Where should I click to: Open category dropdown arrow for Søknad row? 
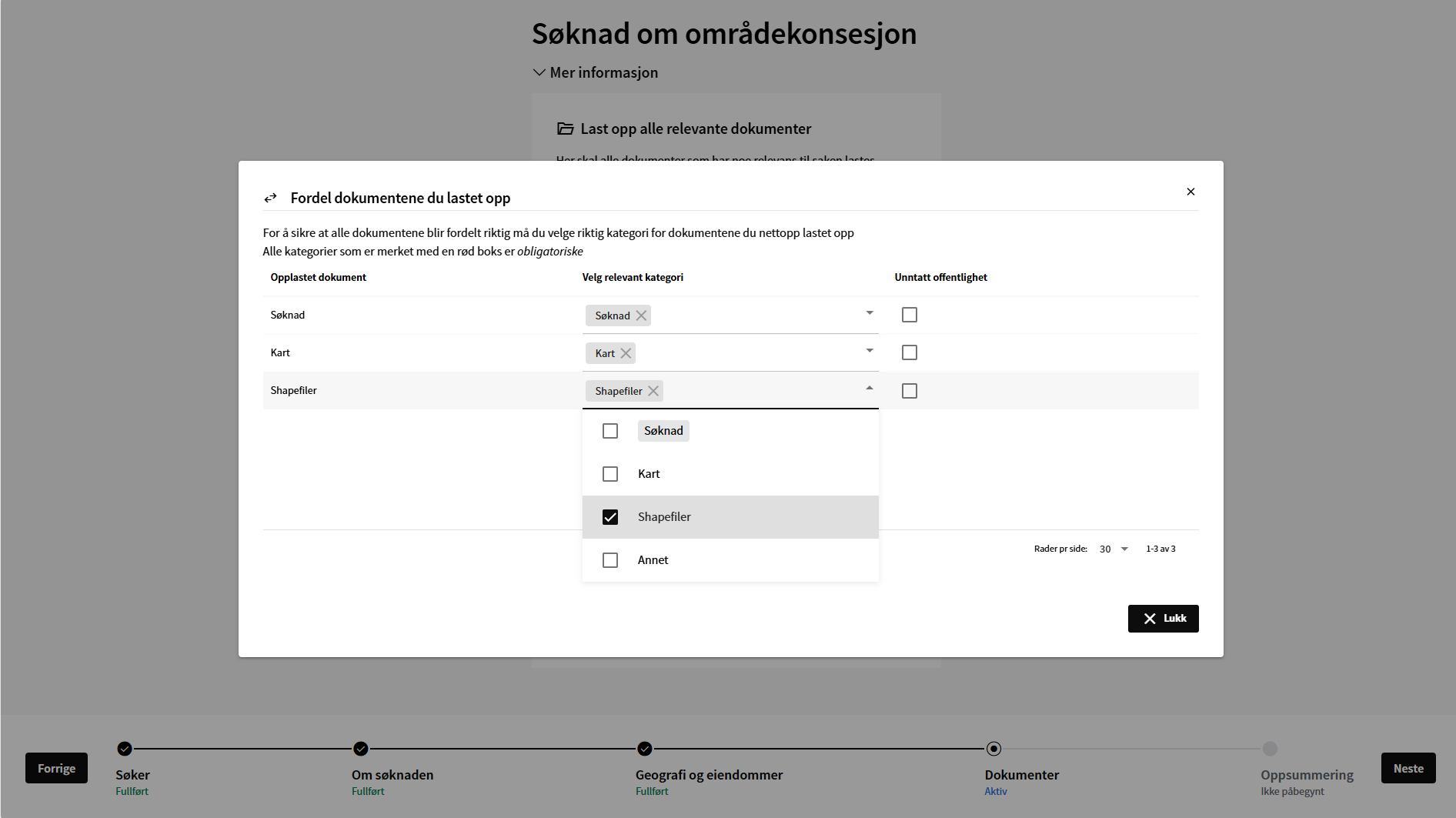coord(870,313)
